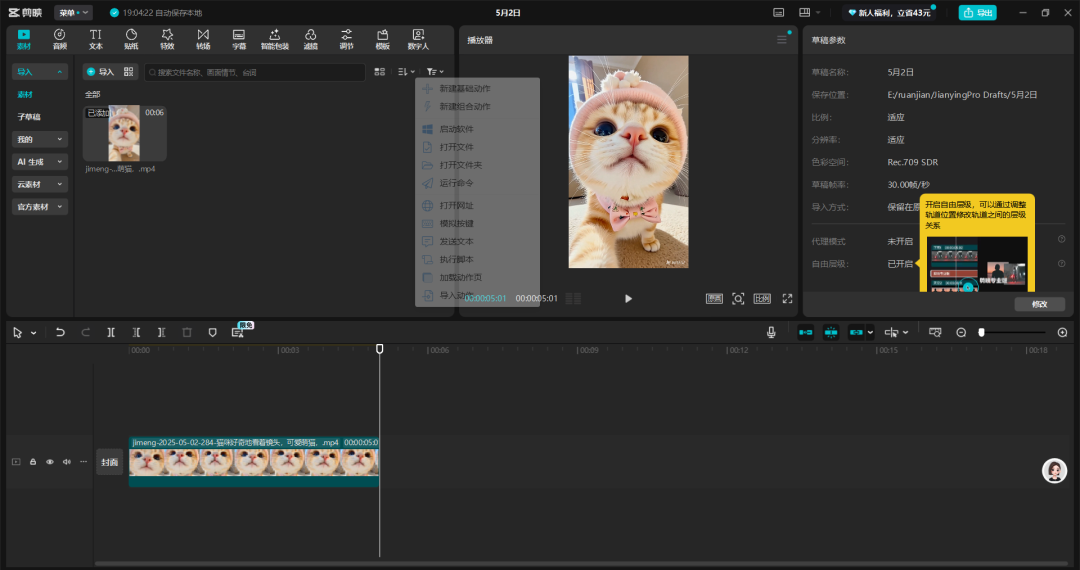The image size is (1080, 570).
Task: Expand the AI 生成 sidebar section
Action: 40,162
